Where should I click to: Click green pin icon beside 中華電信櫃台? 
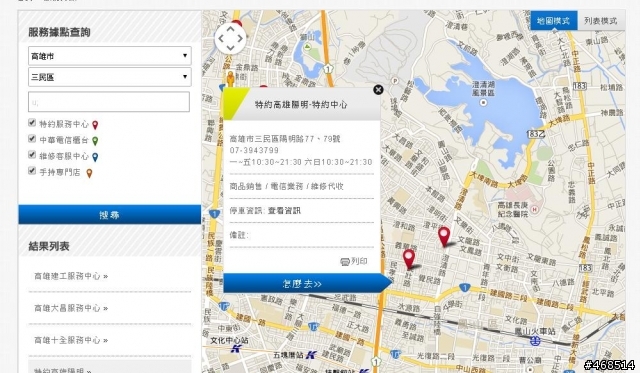click(x=95, y=141)
